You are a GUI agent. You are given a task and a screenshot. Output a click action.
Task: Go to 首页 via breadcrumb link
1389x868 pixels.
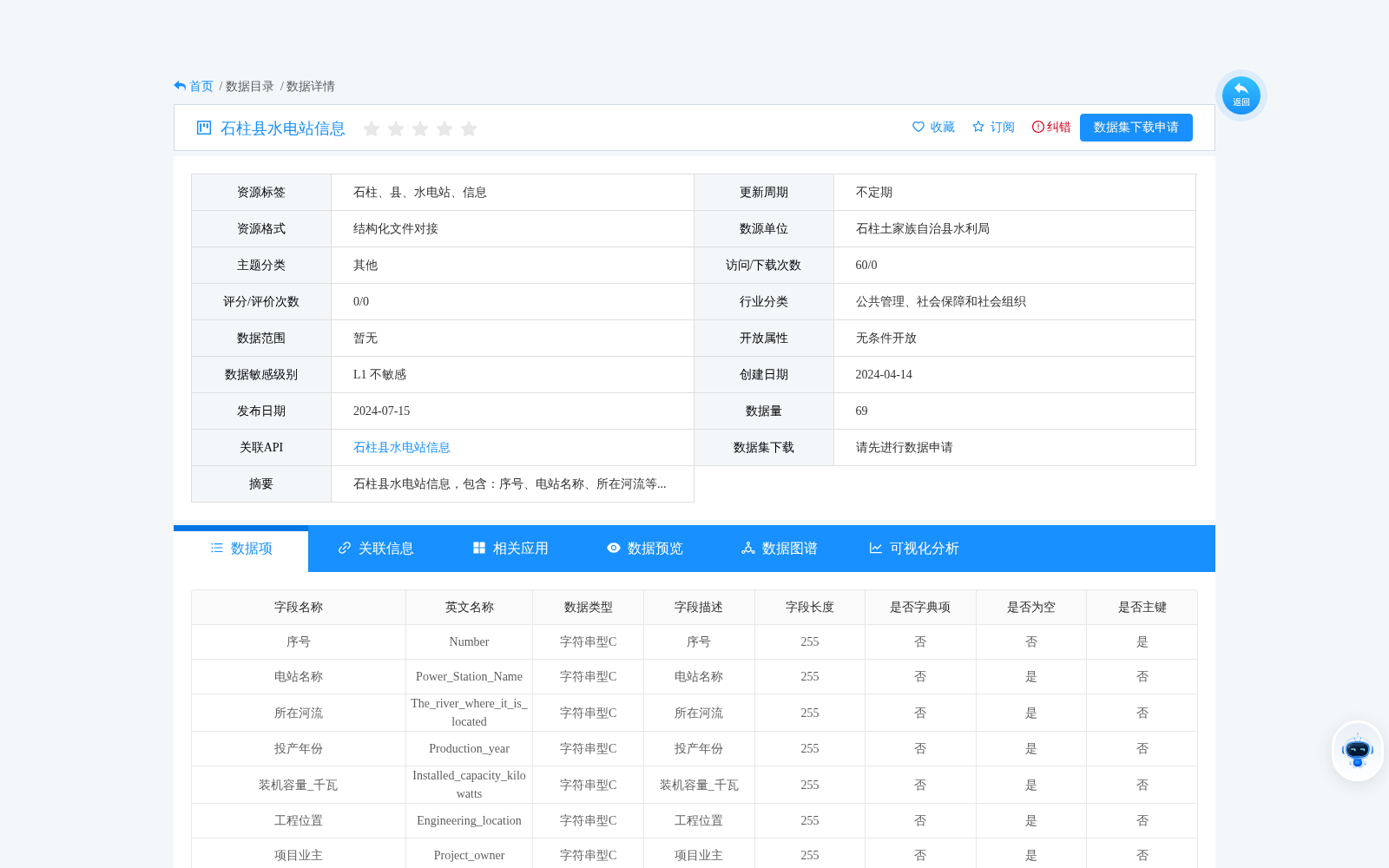tap(201, 86)
